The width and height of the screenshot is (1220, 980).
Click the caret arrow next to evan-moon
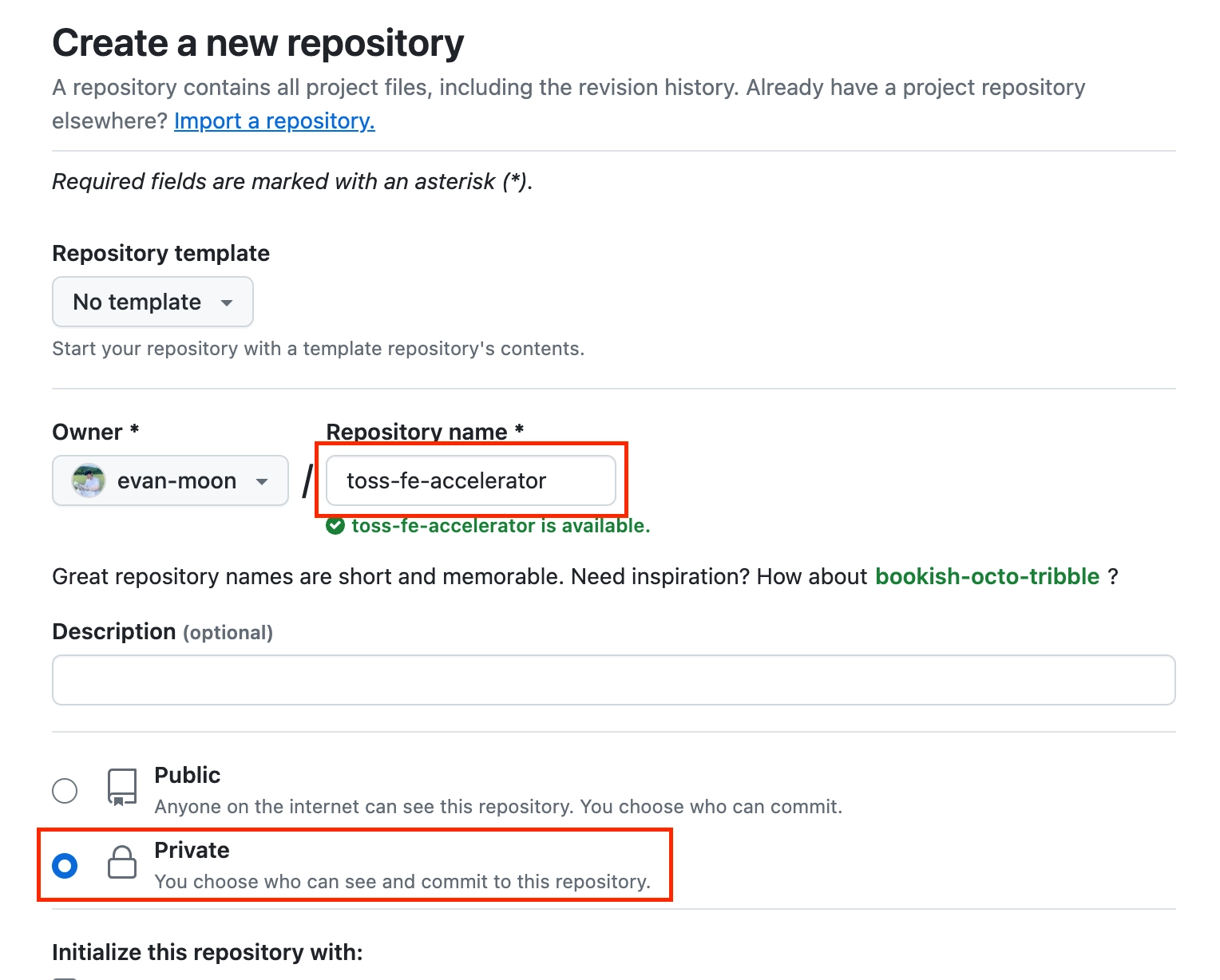click(x=262, y=481)
